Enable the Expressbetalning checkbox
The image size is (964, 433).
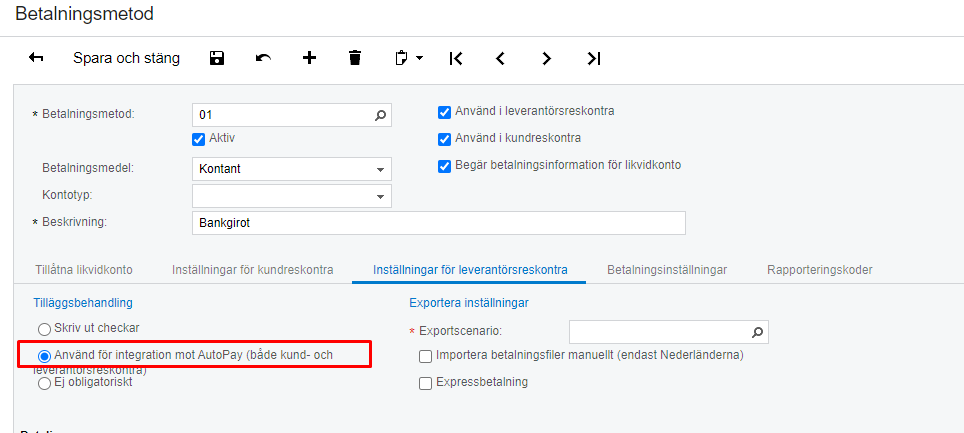[x=426, y=382]
